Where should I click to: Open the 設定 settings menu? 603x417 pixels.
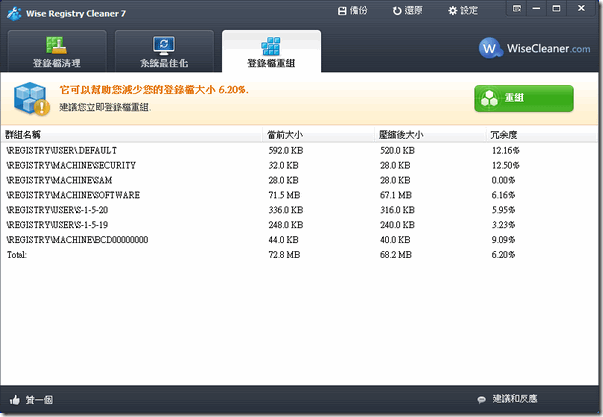(463, 11)
